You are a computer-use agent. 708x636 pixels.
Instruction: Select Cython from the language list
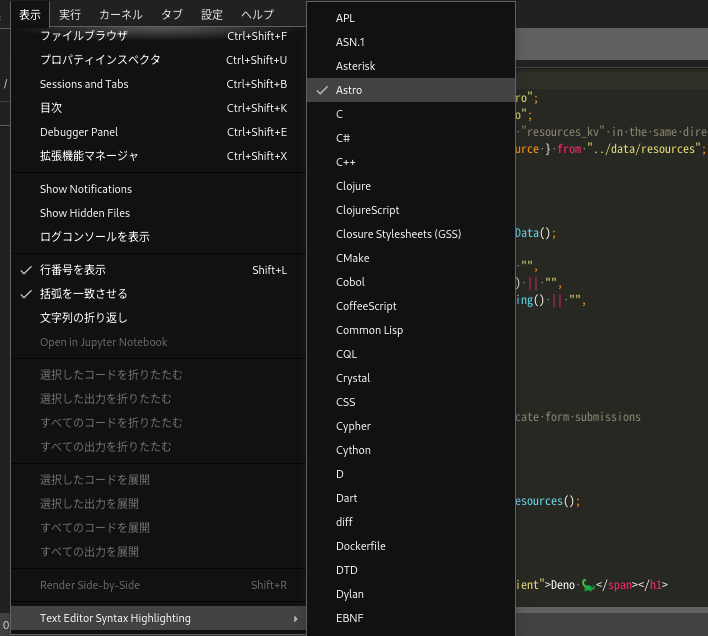coord(353,450)
